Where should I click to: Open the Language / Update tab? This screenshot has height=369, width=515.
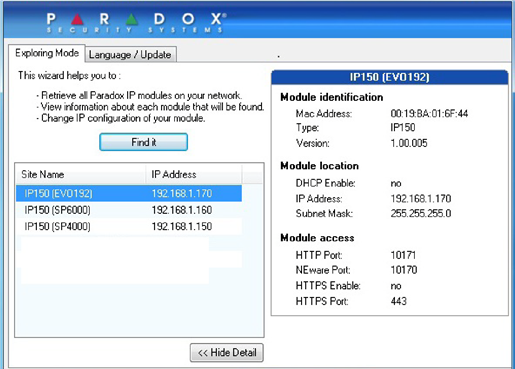pyautogui.click(x=130, y=55)
